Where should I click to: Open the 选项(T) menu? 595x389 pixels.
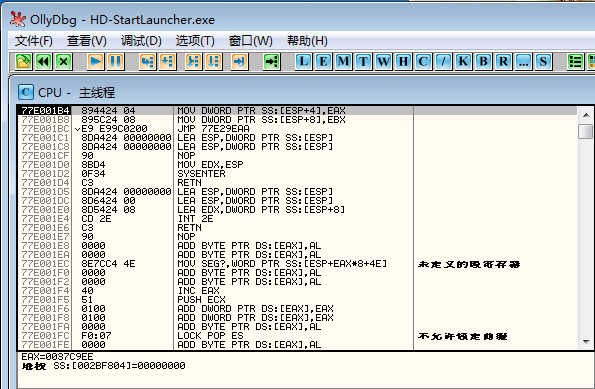tap(195, 41)
